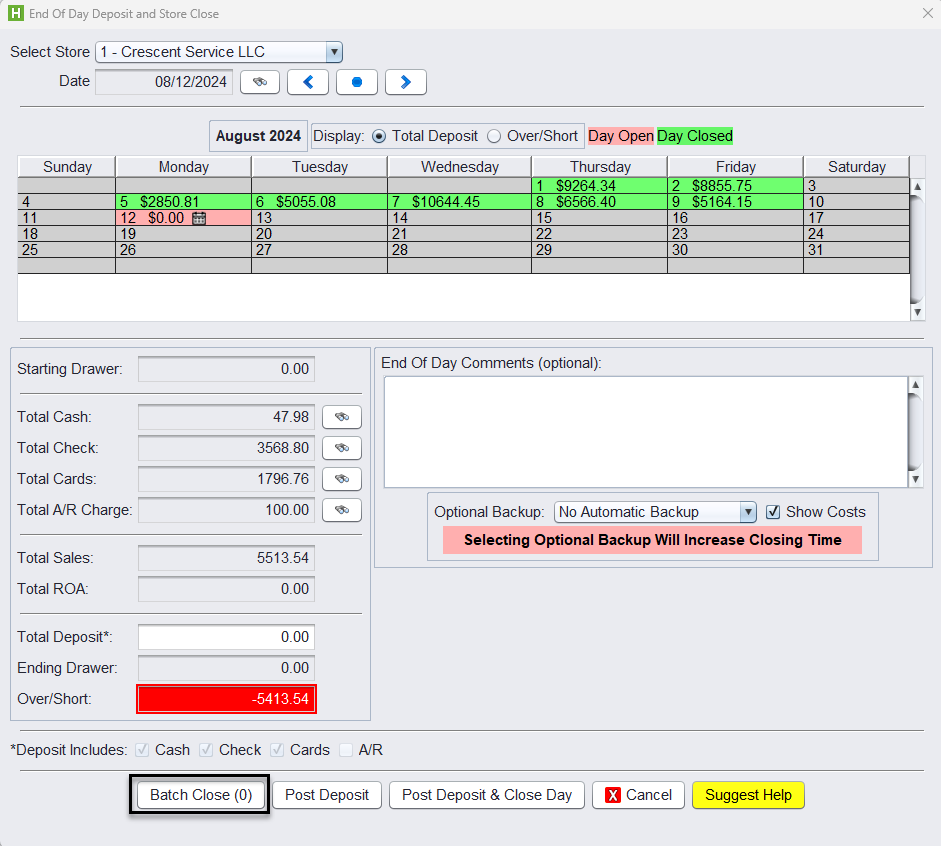Image resolution: width=941 pixels, height=846 pixels.
Task: Click into the Total Deposit input field
Action: click(x=226, y=637)
